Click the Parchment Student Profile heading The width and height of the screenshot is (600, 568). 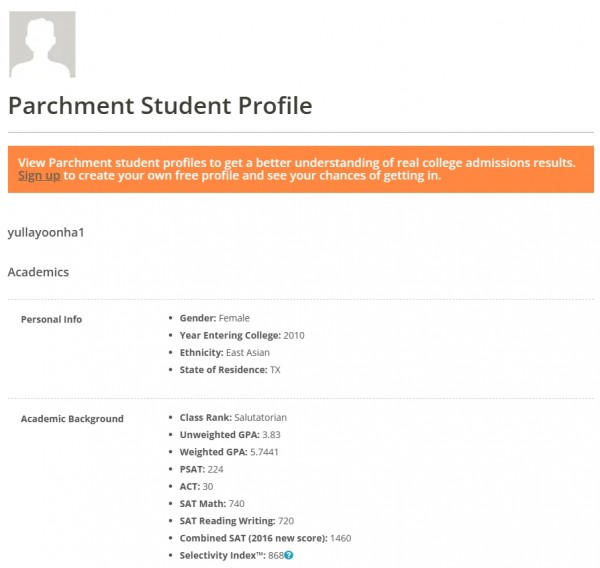coord(160,106)
